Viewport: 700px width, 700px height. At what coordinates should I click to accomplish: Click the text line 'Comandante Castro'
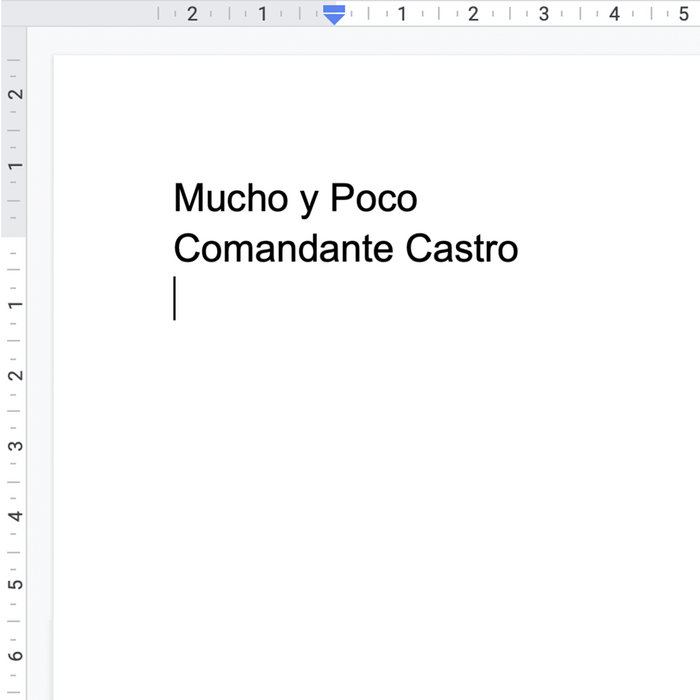(346, 248)
